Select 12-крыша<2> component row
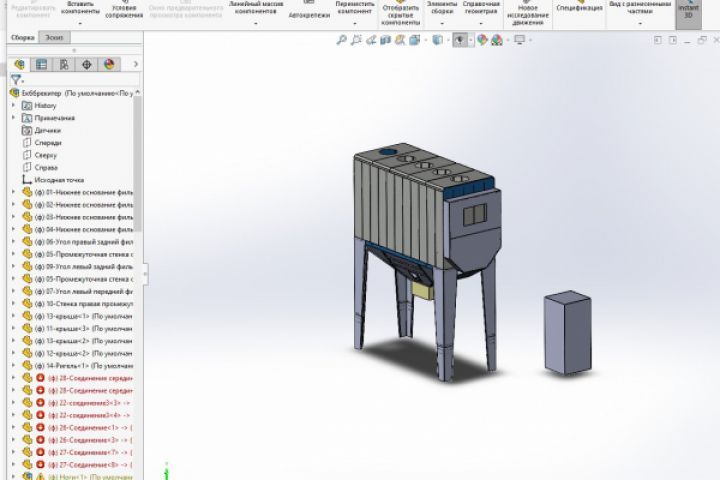 (77, 353)
